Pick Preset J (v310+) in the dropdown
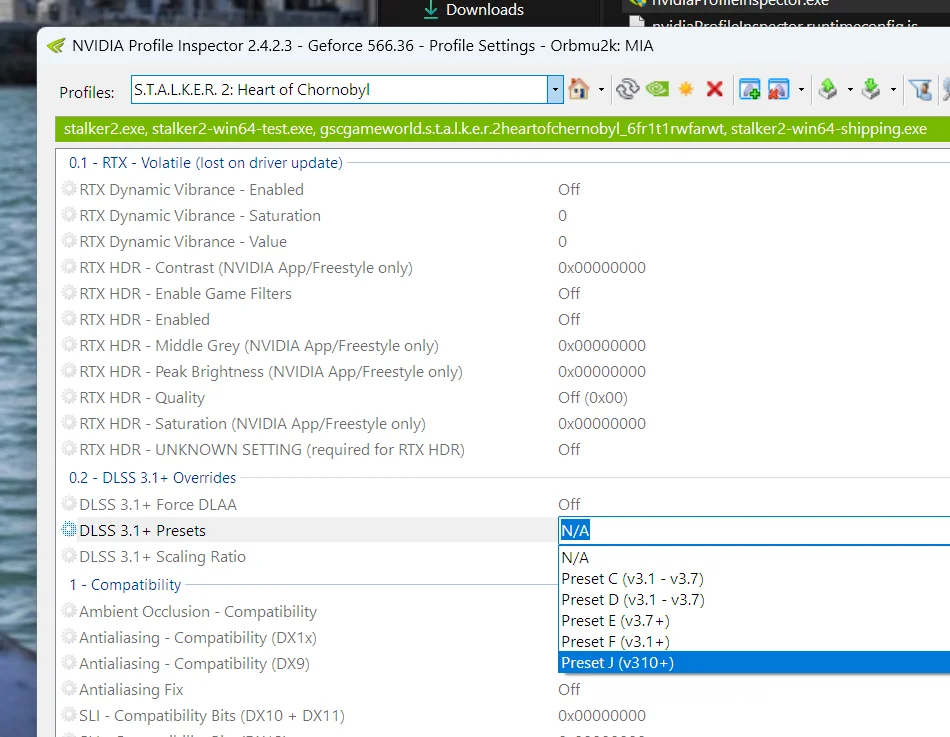This screenshot has height=737, width=950. tap(754, 662)
